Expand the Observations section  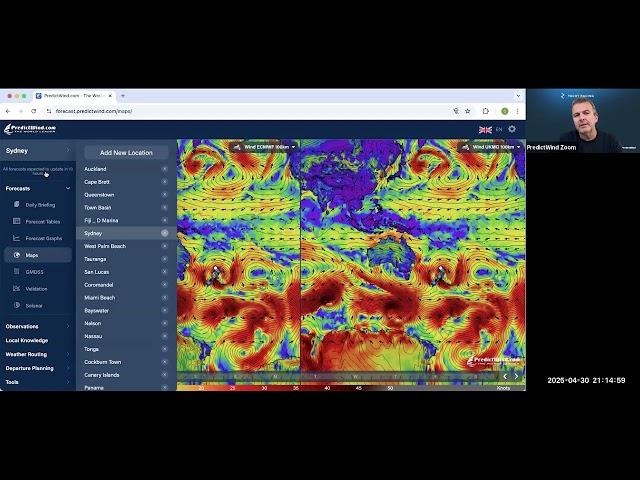38,327
